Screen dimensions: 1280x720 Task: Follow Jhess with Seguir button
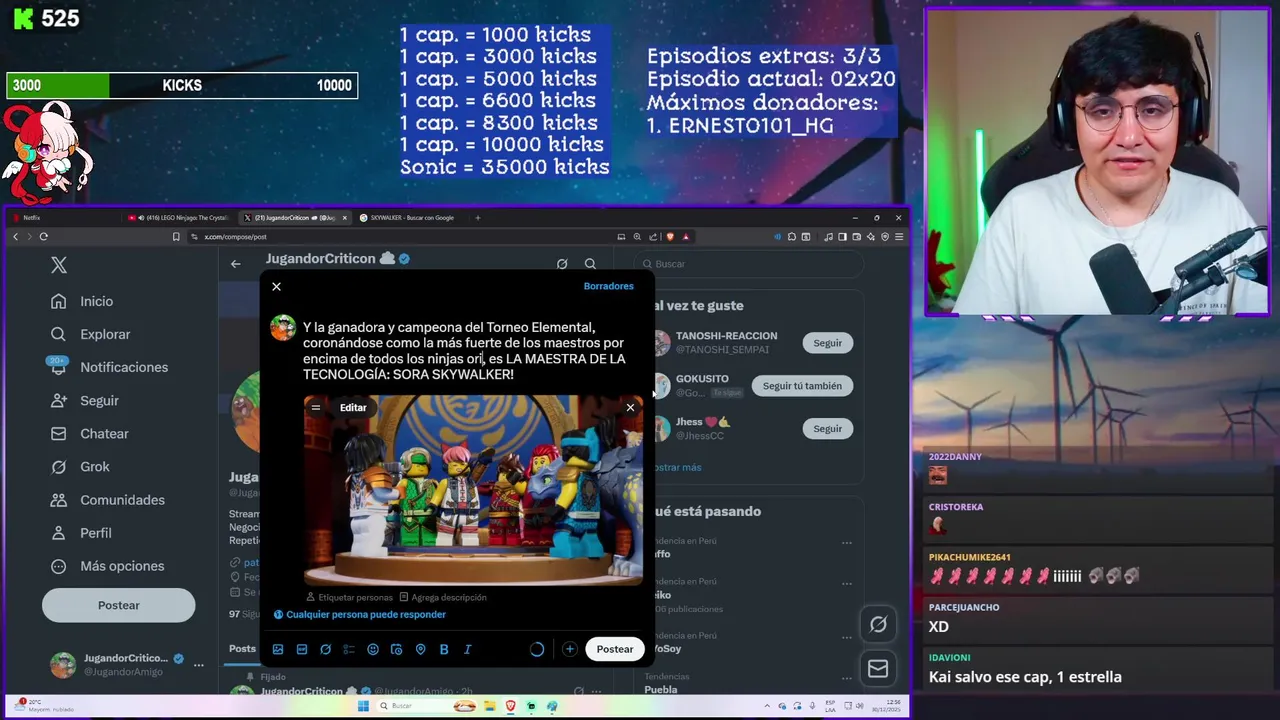point(827,429)
